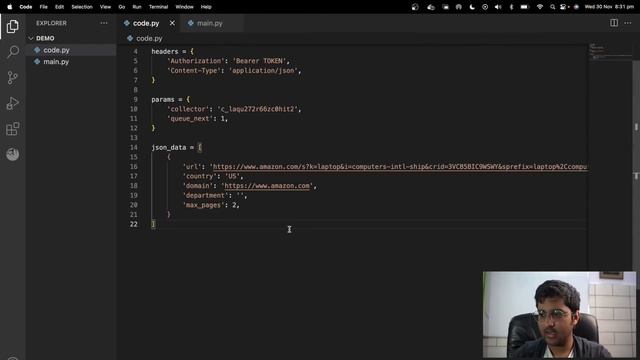The height and width of the screenshot is (360, 640).
Task: Open the Go menu
Action: tap(122, 7)
